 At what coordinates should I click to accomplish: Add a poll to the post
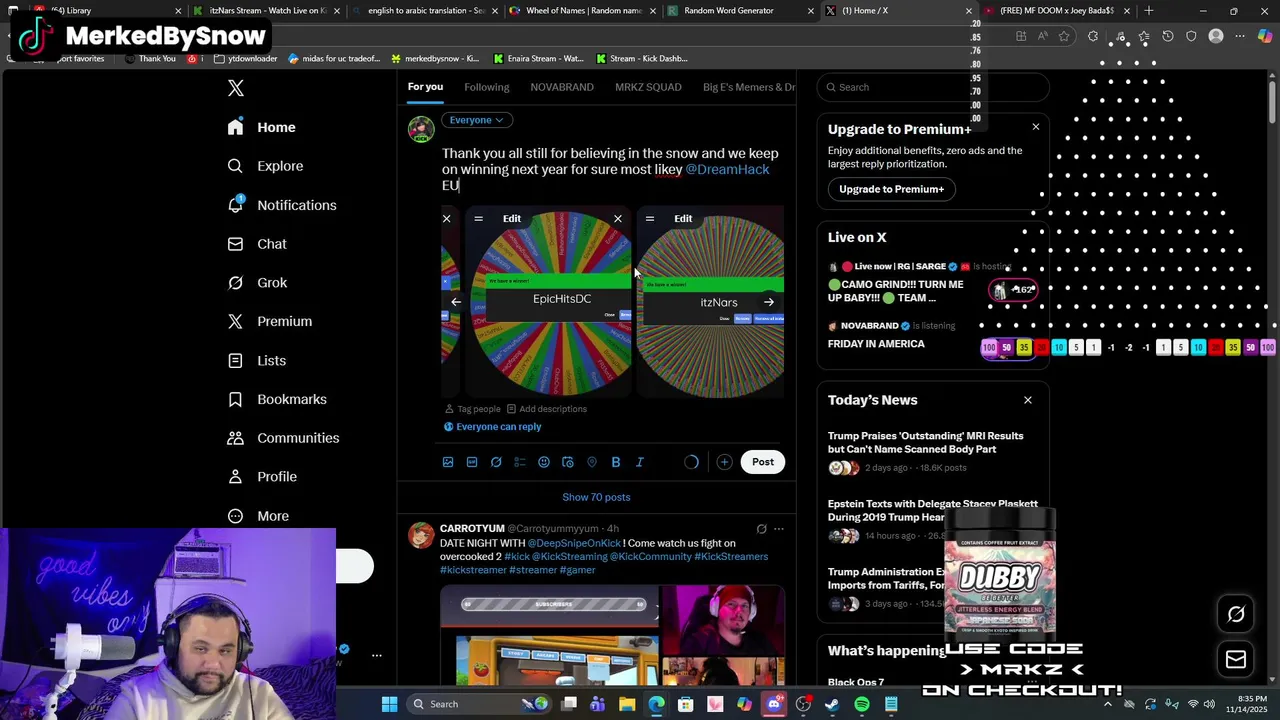pyautogui.click(x=520, y=462)
